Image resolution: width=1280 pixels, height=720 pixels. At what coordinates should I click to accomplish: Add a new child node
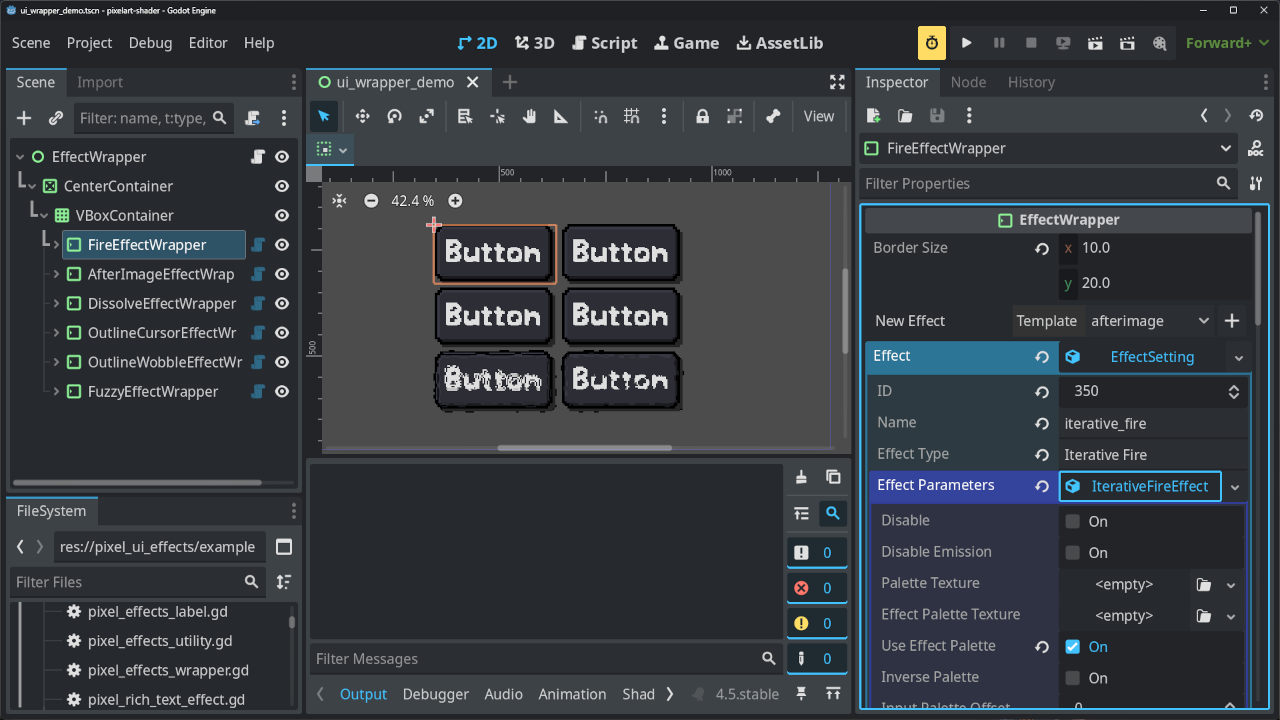[x=24, y=118]
